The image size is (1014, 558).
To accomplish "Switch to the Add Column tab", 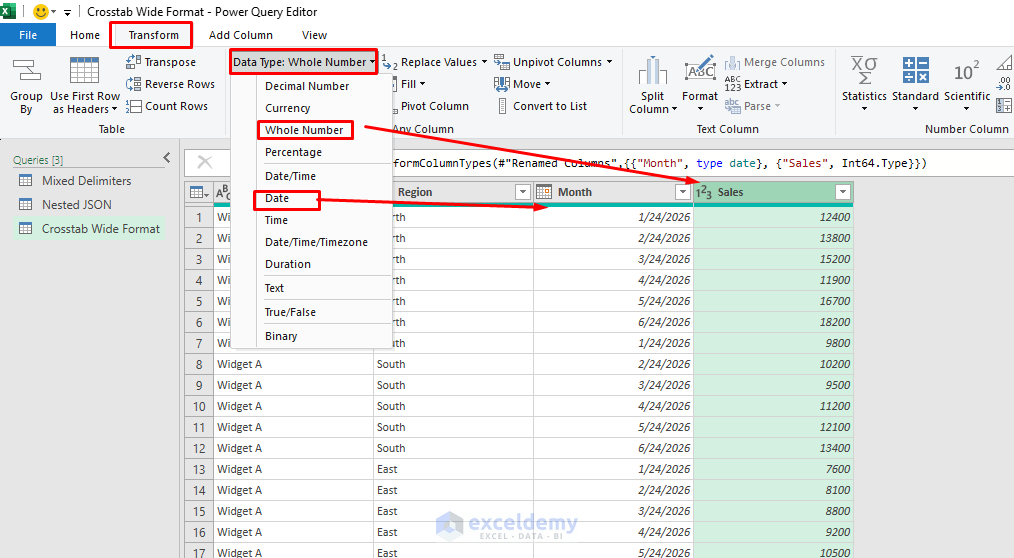I will (241, 35).
